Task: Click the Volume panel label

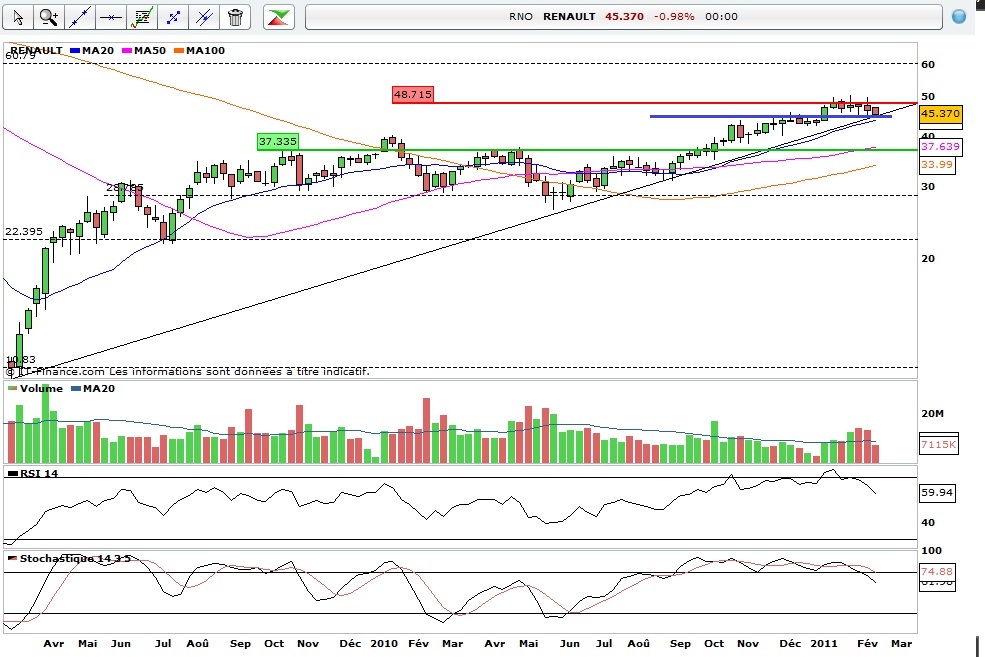Action: (x=41, y=388)
